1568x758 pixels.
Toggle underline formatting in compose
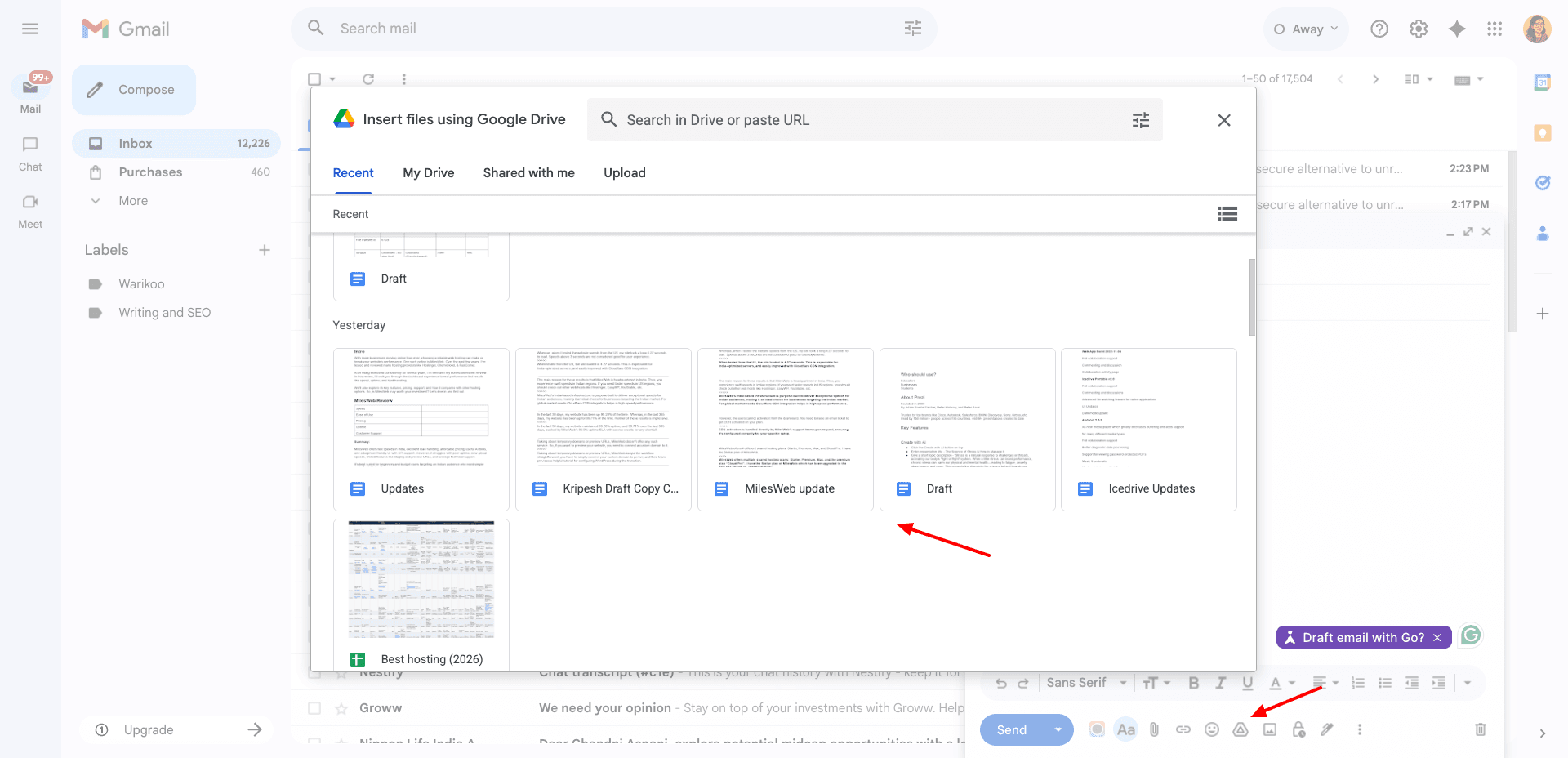[x=1248, y=683]
